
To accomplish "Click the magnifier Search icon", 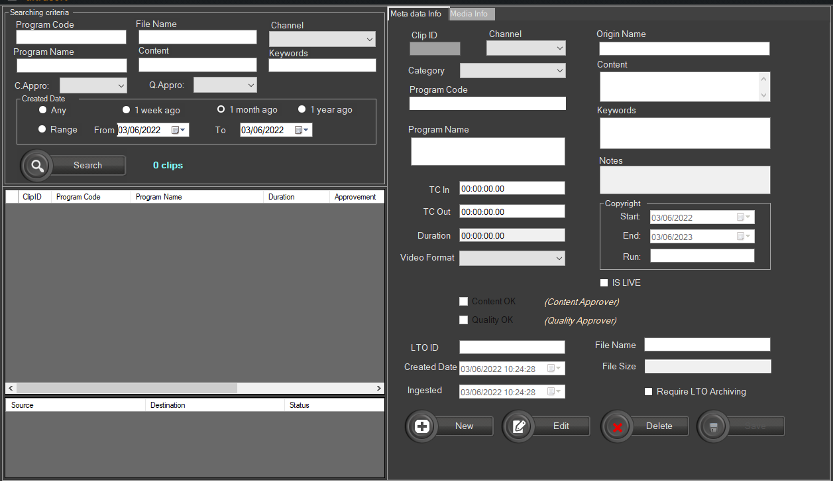I will click(36, 165).
